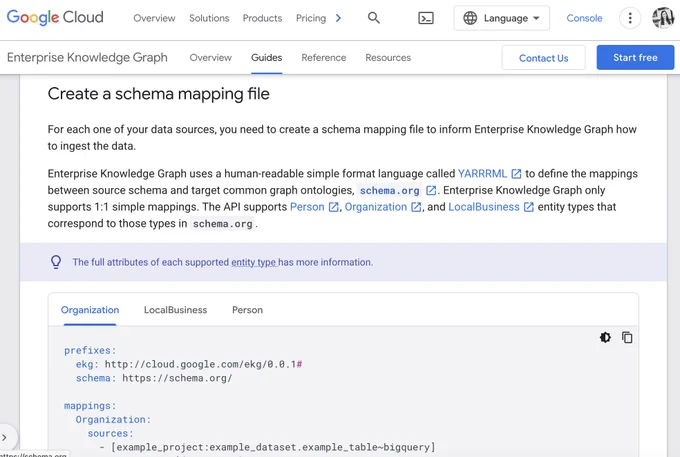Select the Organization code tab
680x457 pixels.
coord(90,310)
